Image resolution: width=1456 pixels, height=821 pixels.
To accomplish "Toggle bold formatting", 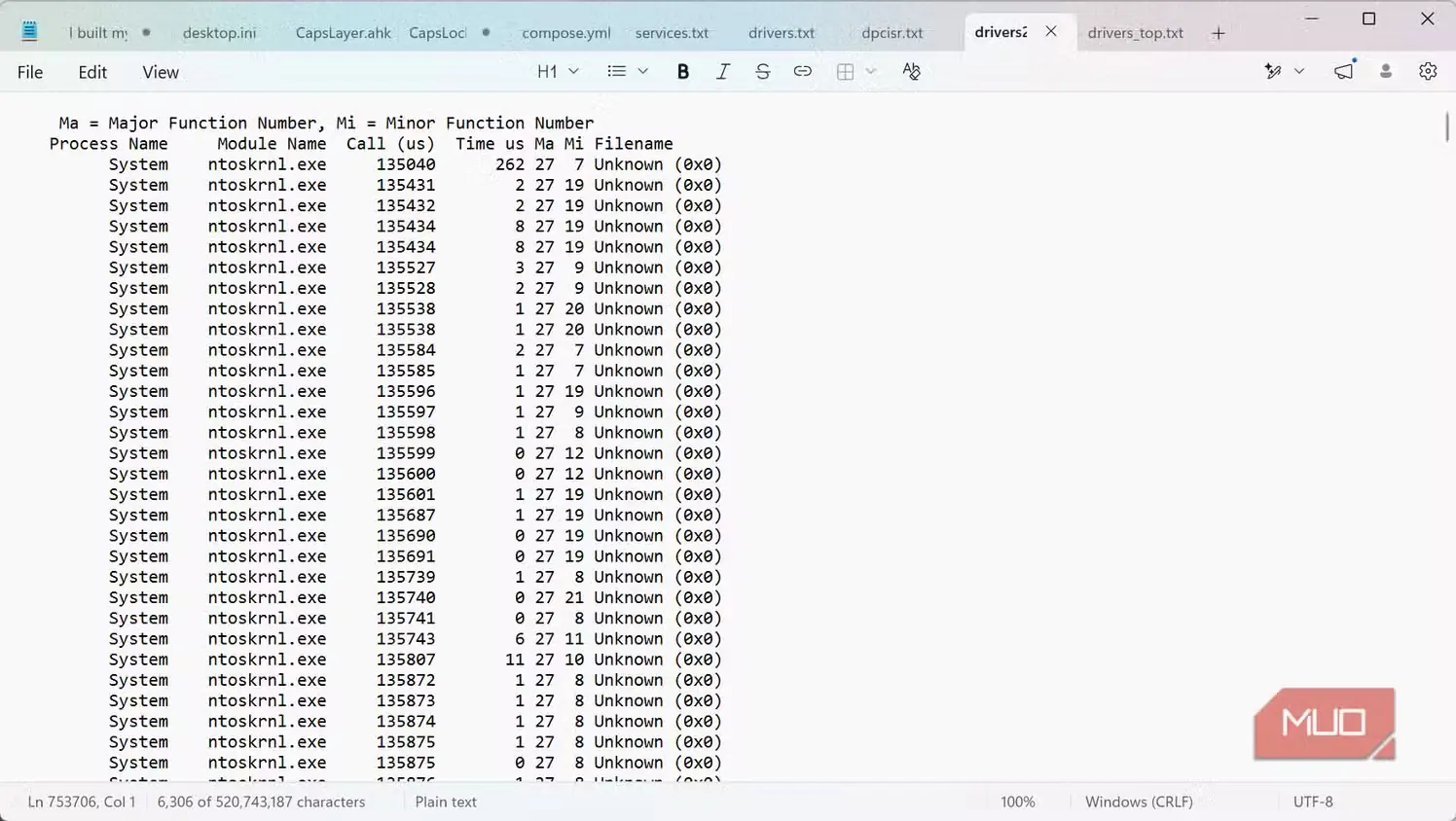I will [x=683, y=71].
